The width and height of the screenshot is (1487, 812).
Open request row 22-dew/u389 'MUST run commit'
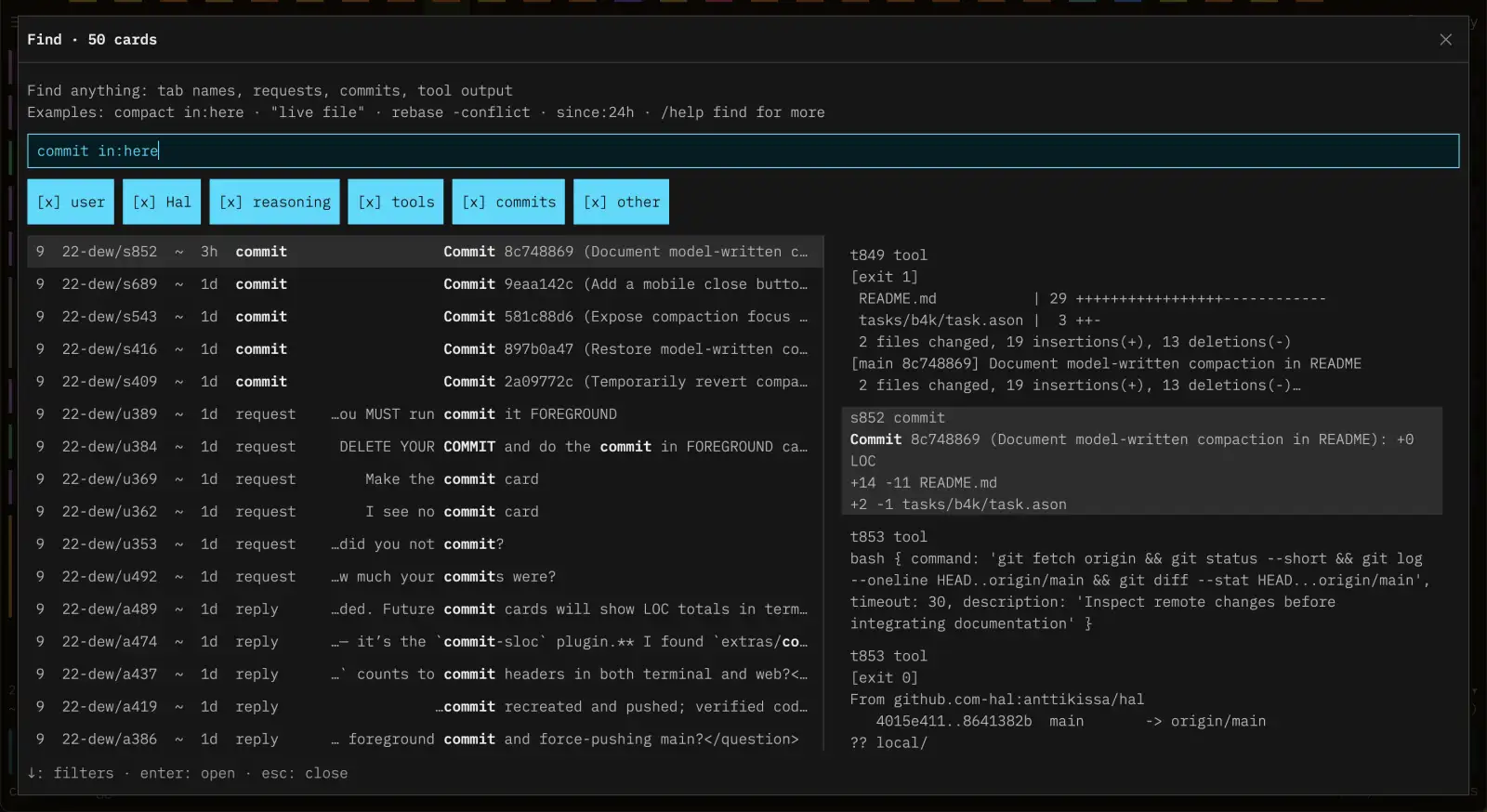point(425,414)
